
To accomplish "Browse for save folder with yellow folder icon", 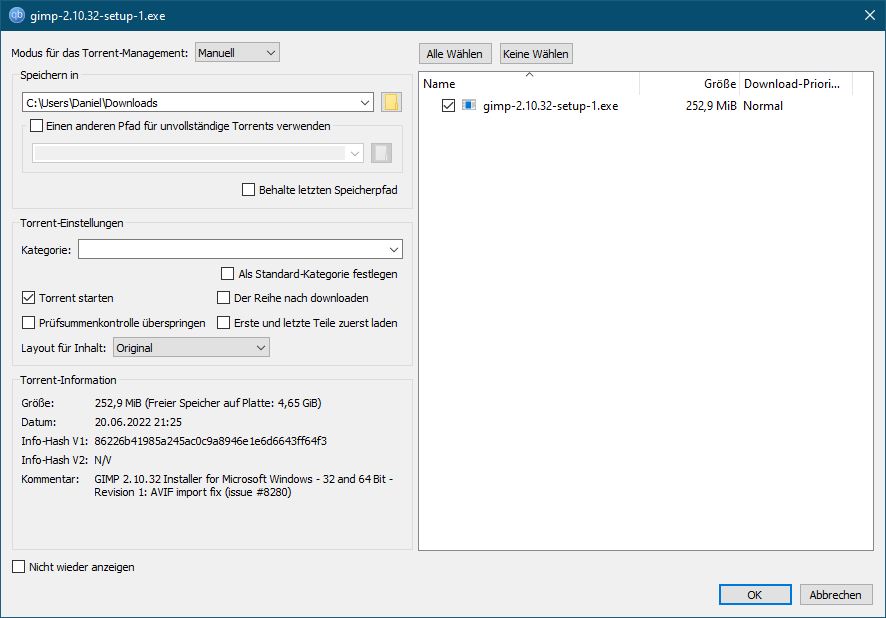I will [x=391, y=102].
